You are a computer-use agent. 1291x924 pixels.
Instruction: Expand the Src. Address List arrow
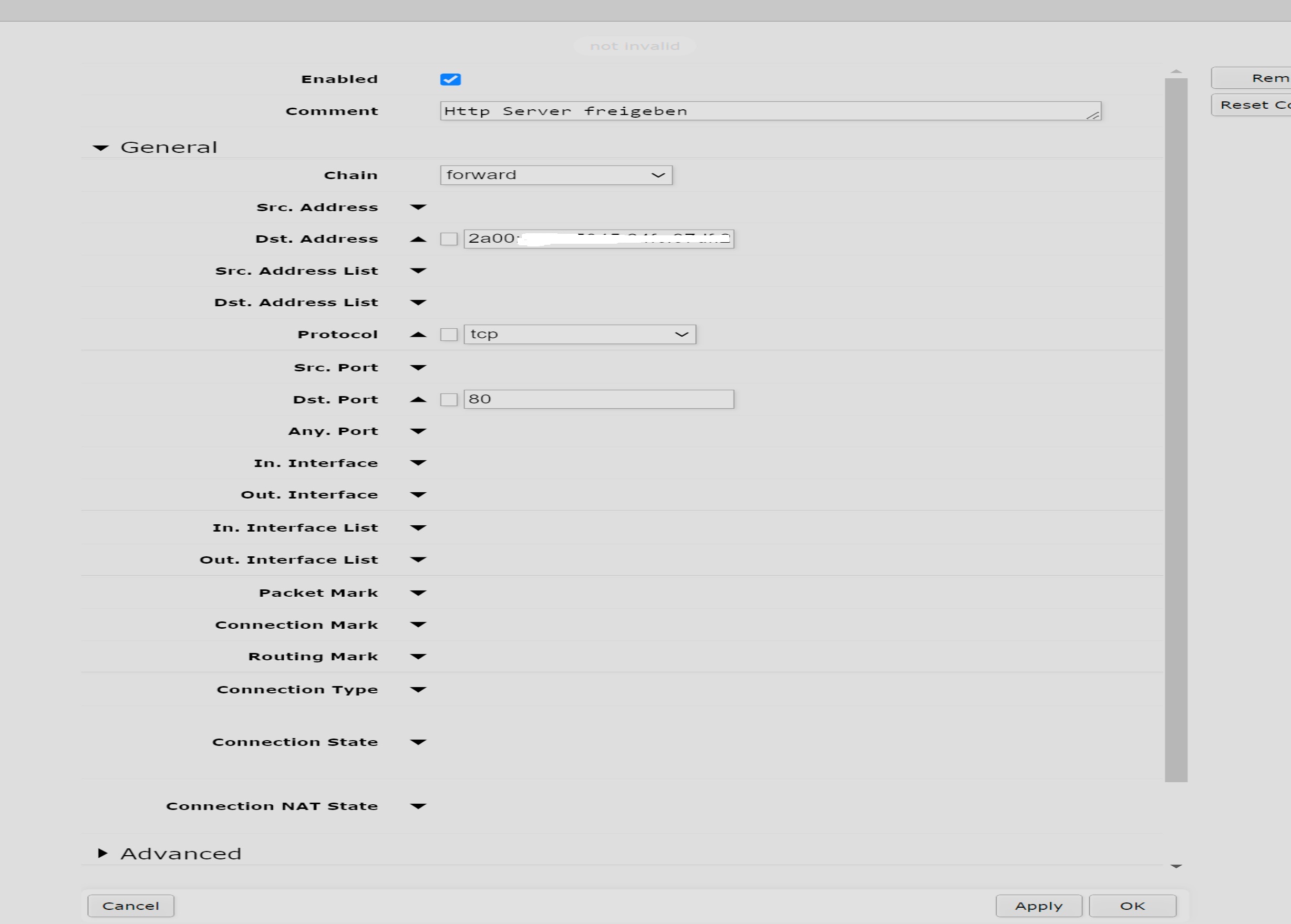click(418, 271)
